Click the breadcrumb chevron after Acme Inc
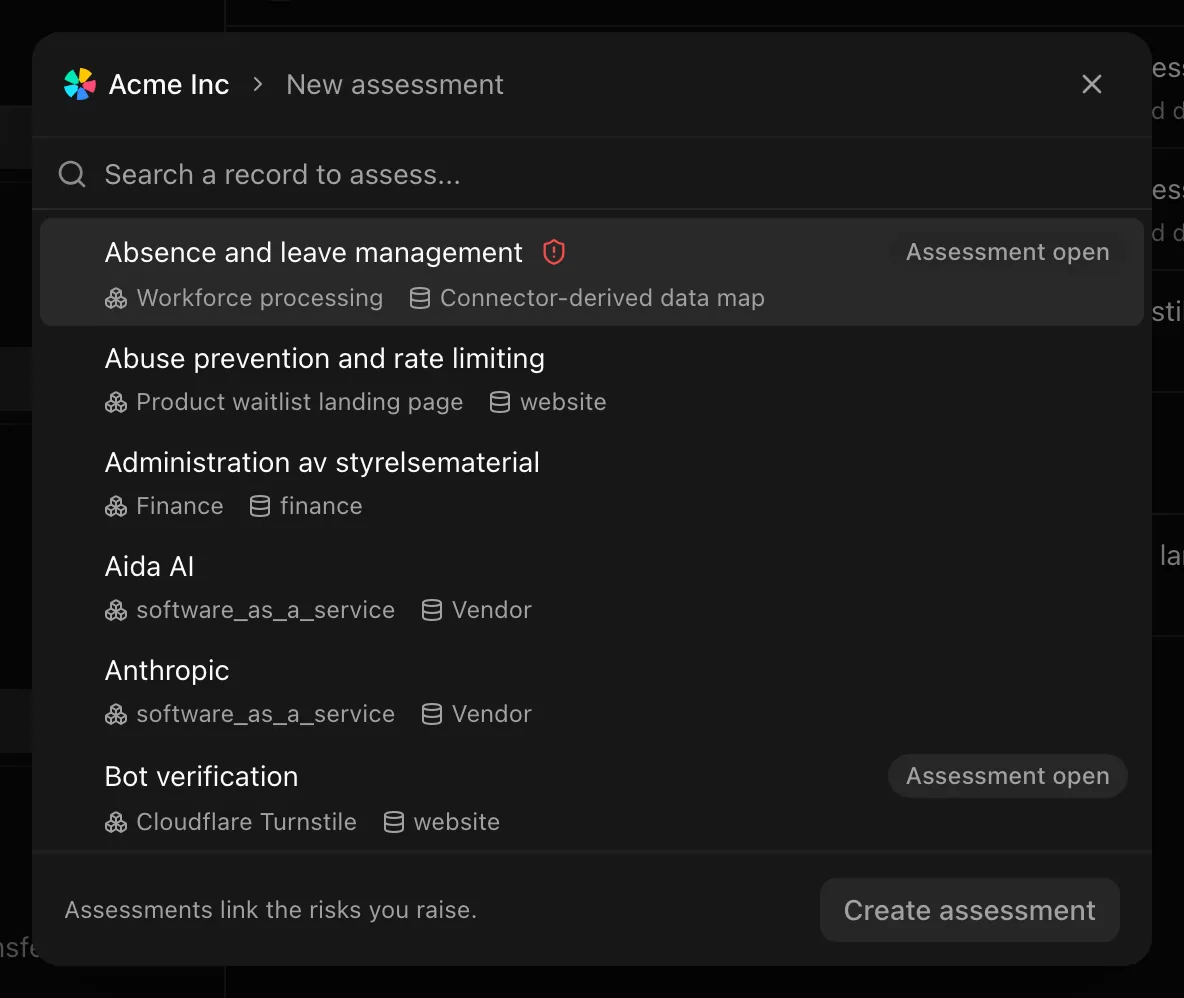Viewport: 1184px width, 998px height. [x=258, y=85]
